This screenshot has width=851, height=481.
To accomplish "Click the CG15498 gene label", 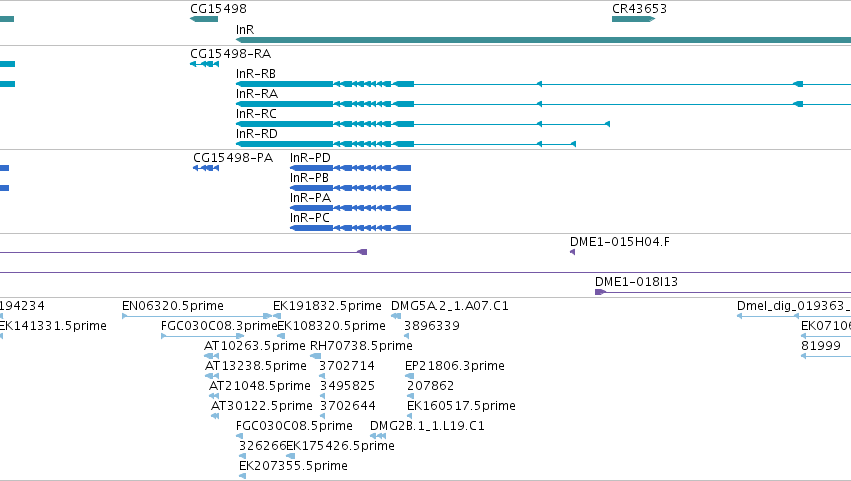I will pos(218,9).
